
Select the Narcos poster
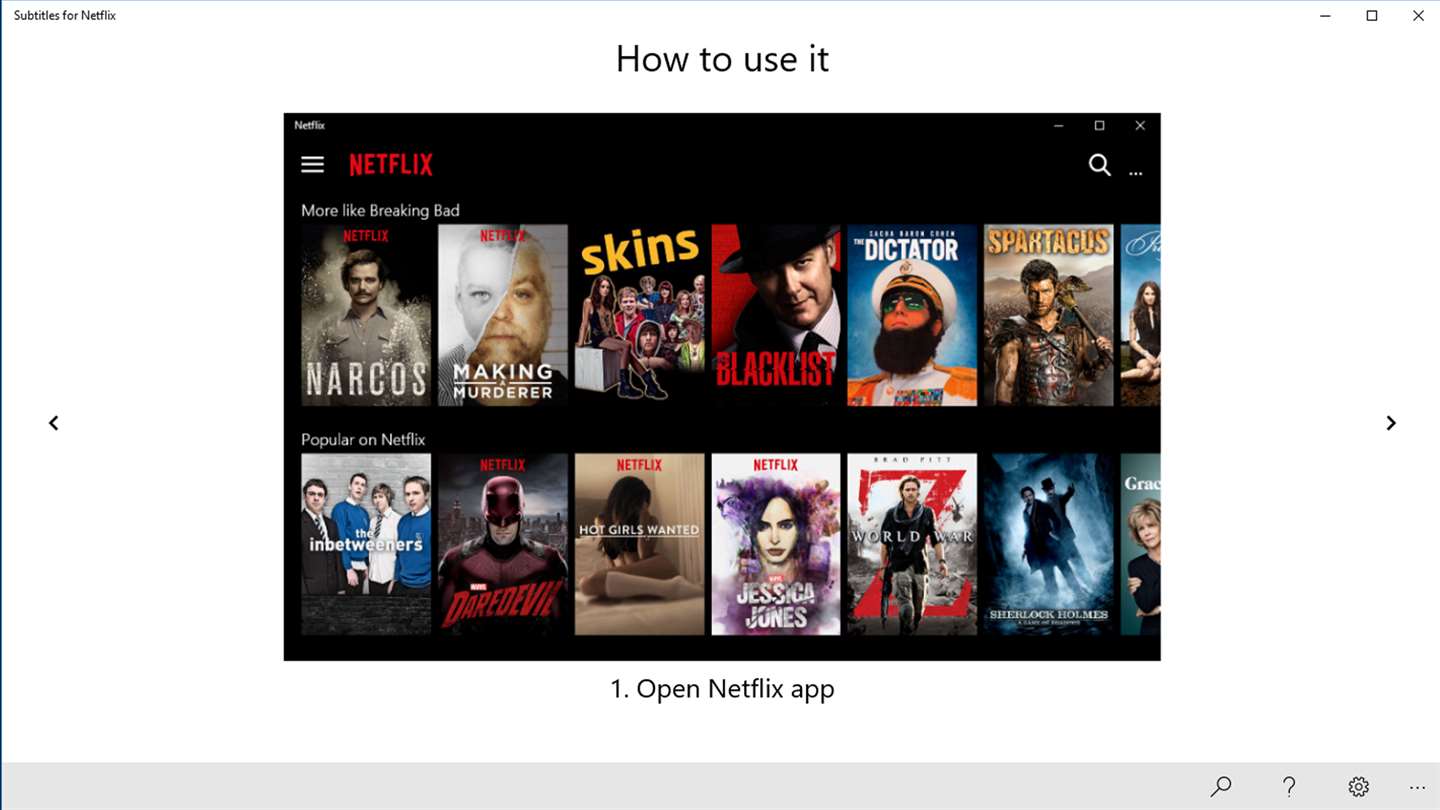(x=366, y=315)
